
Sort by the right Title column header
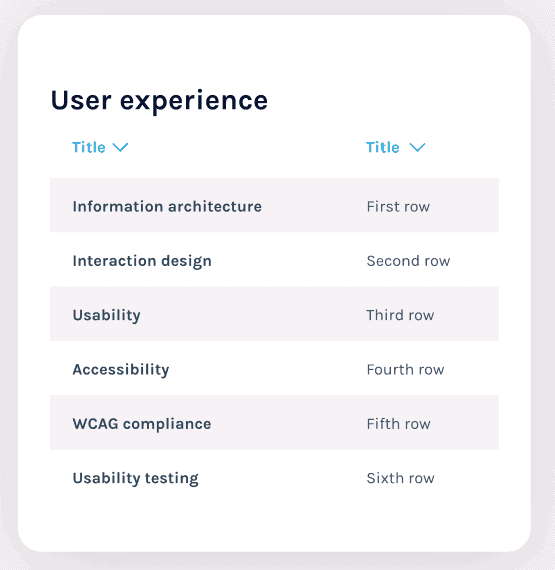395,148
